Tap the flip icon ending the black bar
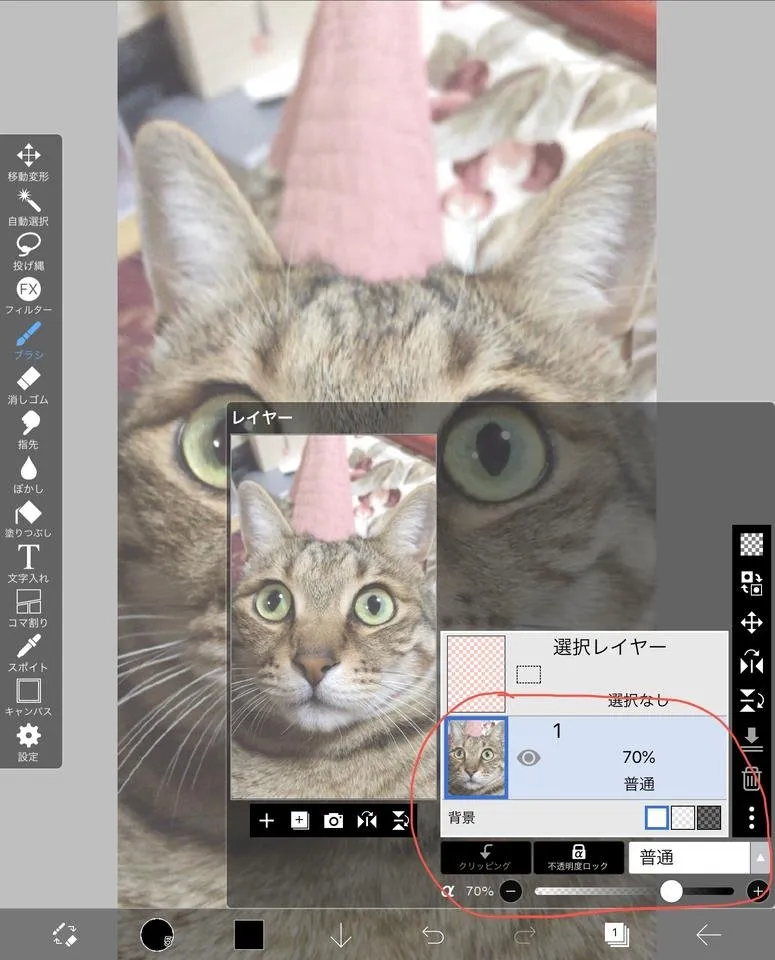Screen dimensions: 775x960 point(400,820)
